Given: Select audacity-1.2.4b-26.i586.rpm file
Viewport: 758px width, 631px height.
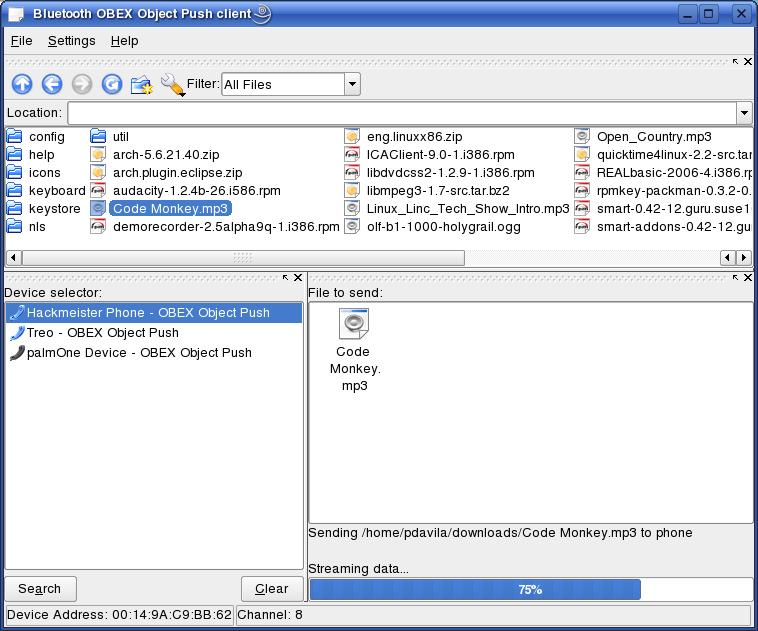Looking at the screenshot, I should pos(196,191).
